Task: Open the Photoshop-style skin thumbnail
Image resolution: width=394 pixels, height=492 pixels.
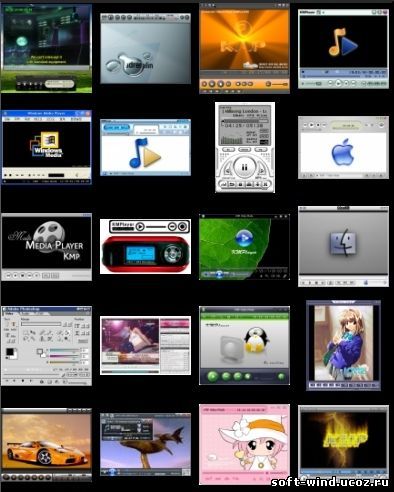Action: click(x=46, y=346)
